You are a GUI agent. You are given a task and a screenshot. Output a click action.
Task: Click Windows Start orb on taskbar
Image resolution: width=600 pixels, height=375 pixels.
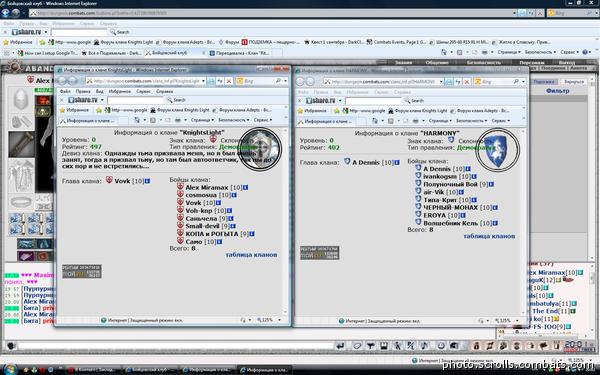[x=10, y=369]
